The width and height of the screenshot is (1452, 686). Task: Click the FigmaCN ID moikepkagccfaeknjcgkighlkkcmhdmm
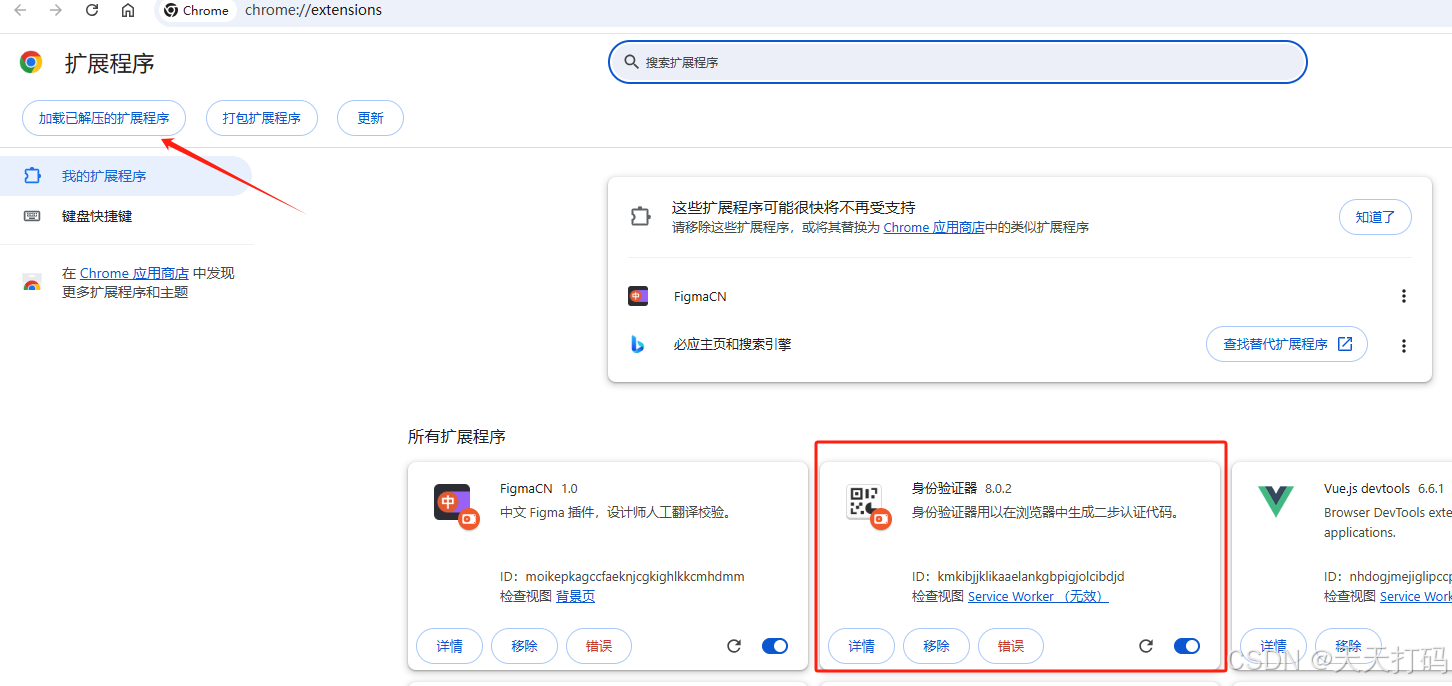634,577
